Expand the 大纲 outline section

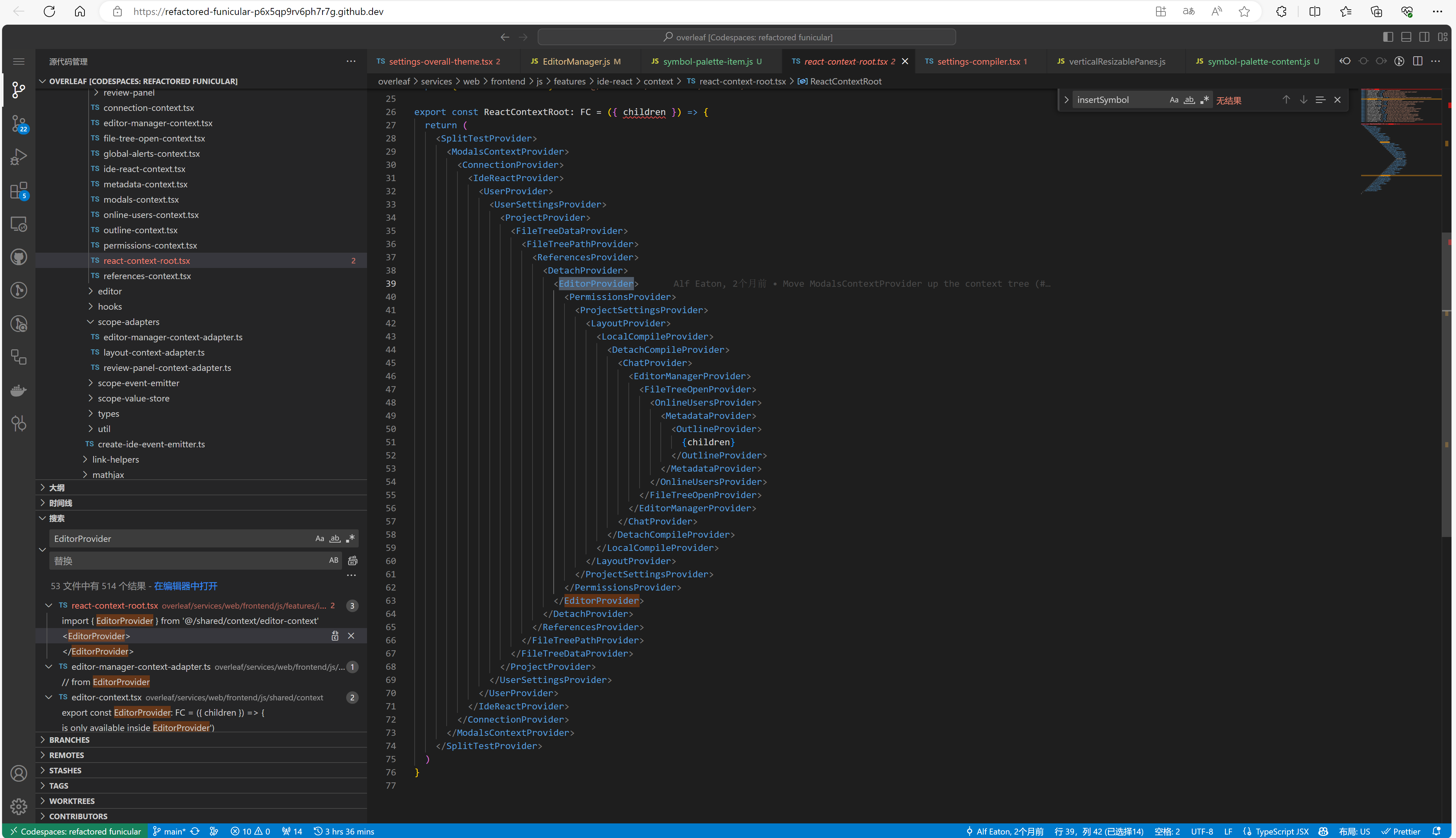click(202, 488)
